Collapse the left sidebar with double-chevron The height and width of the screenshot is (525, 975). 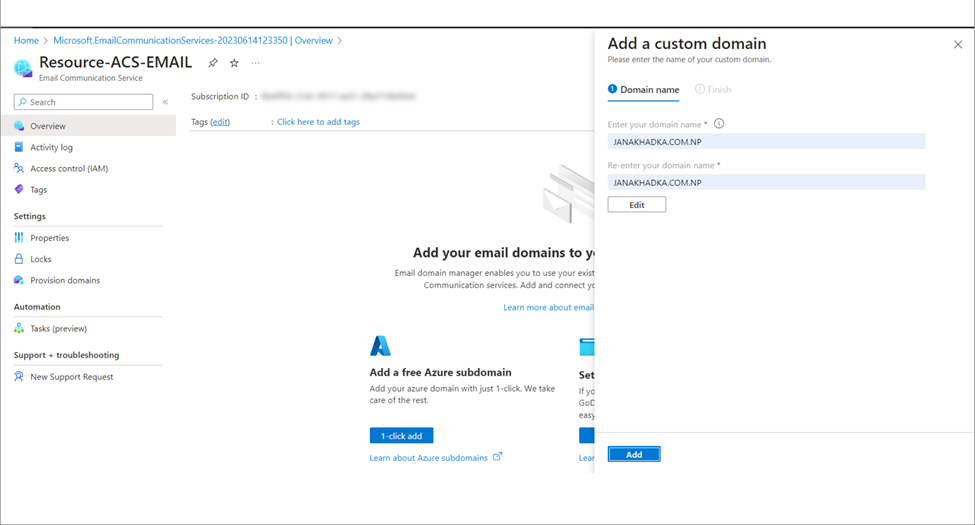[x=165, y=102]
